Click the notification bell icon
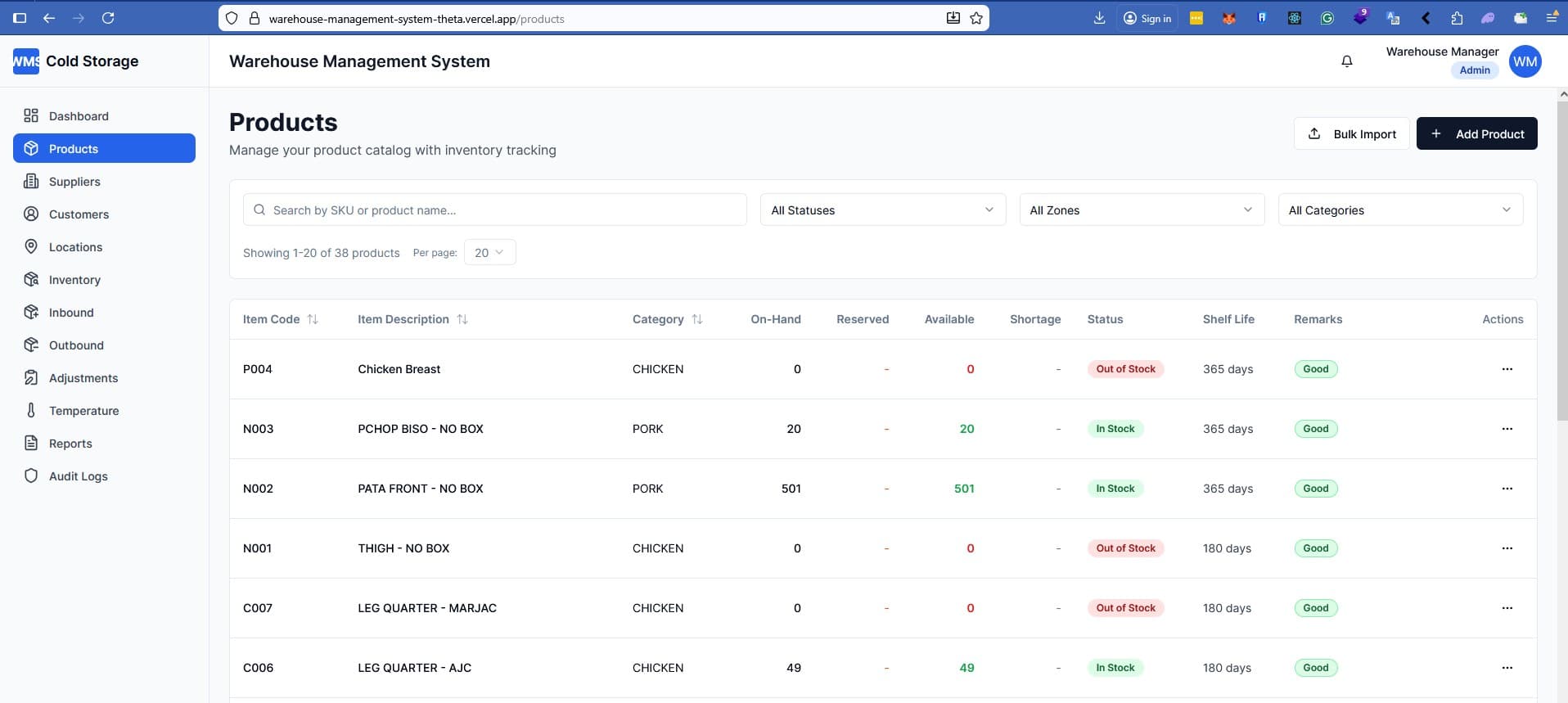Screen dimensions: 1568x703 [x=1346, y=61]
